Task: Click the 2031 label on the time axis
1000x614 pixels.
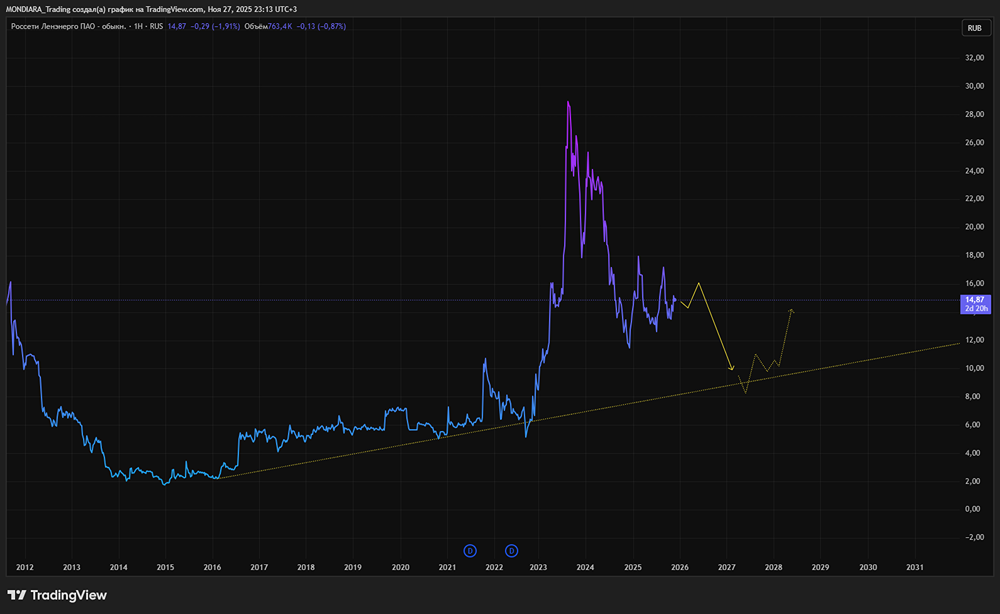Action: click(x=915, y=567)
